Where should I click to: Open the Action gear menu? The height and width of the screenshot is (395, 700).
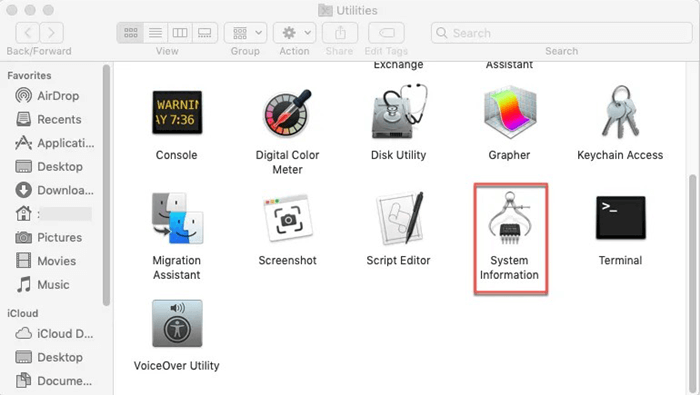point(295,33)
